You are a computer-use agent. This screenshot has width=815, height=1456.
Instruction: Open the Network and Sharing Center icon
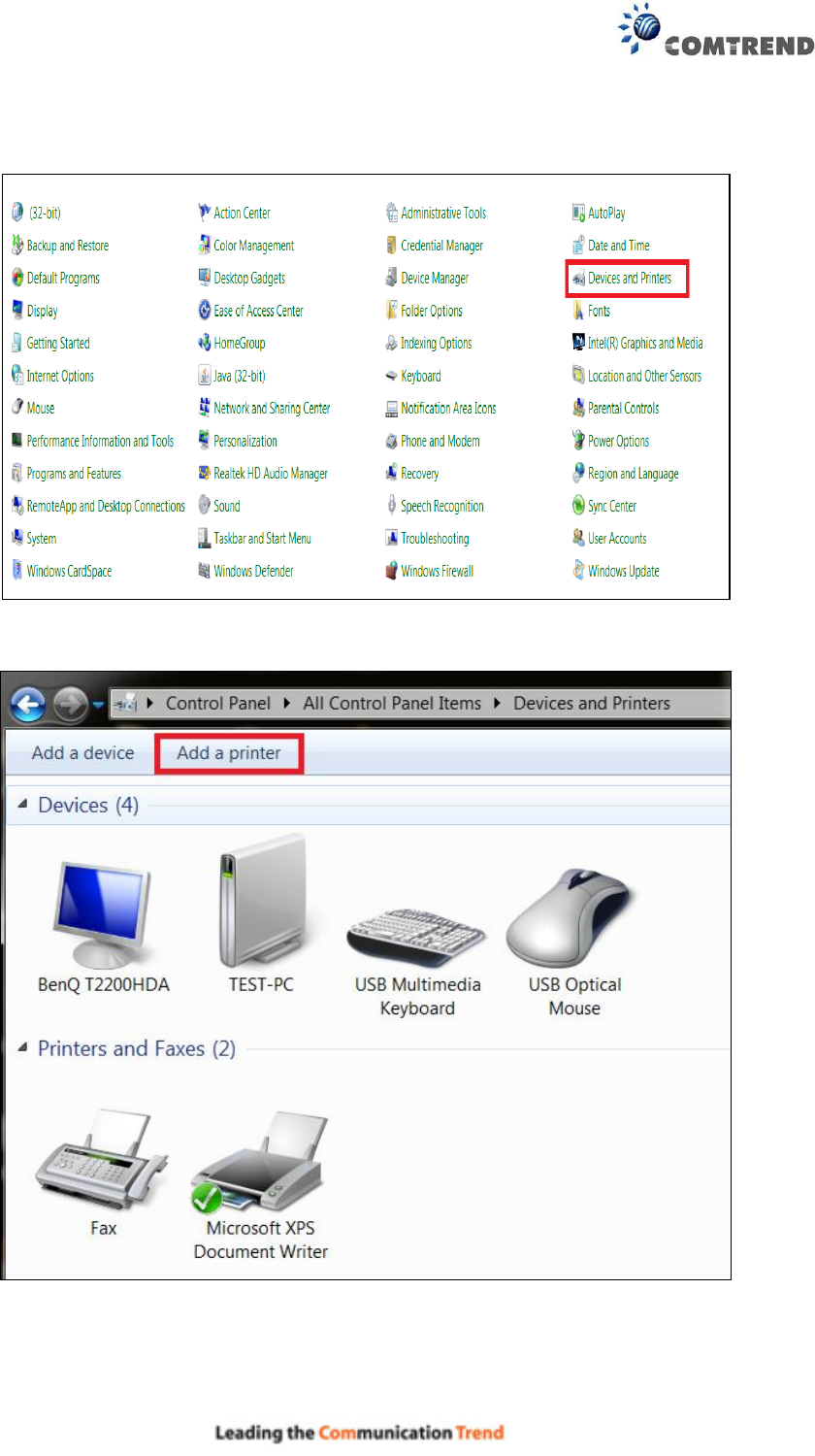(205, 408)
